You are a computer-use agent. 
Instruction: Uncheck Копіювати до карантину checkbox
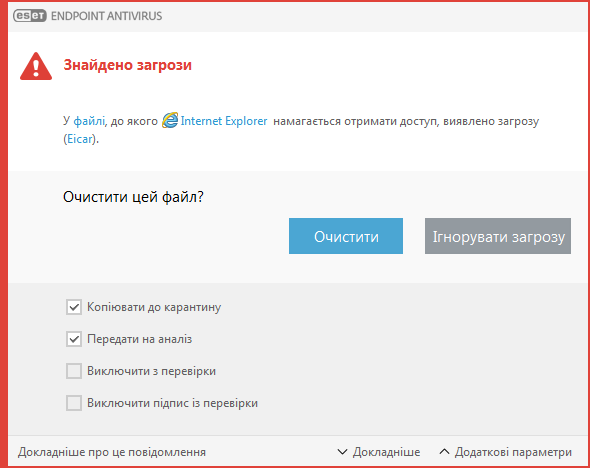point(74,307)
